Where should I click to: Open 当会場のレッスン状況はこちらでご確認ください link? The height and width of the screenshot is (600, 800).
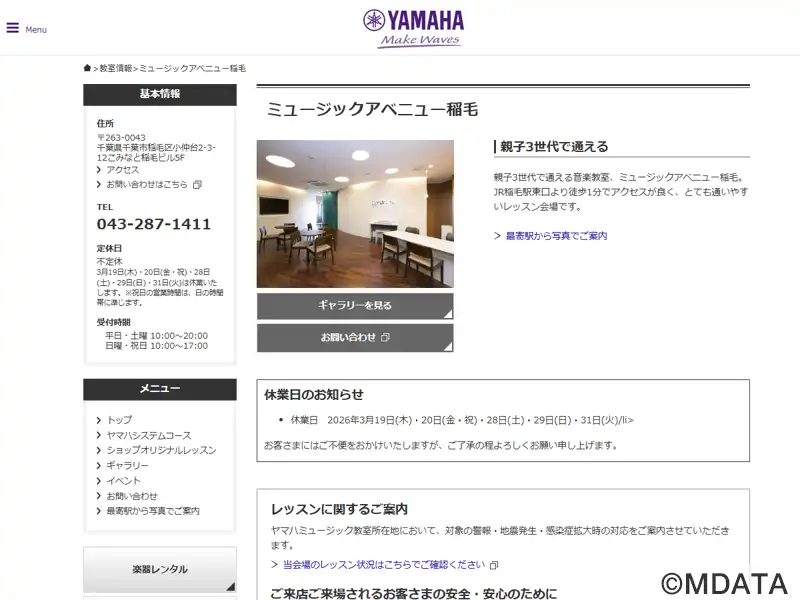click(x=384, y=564)
